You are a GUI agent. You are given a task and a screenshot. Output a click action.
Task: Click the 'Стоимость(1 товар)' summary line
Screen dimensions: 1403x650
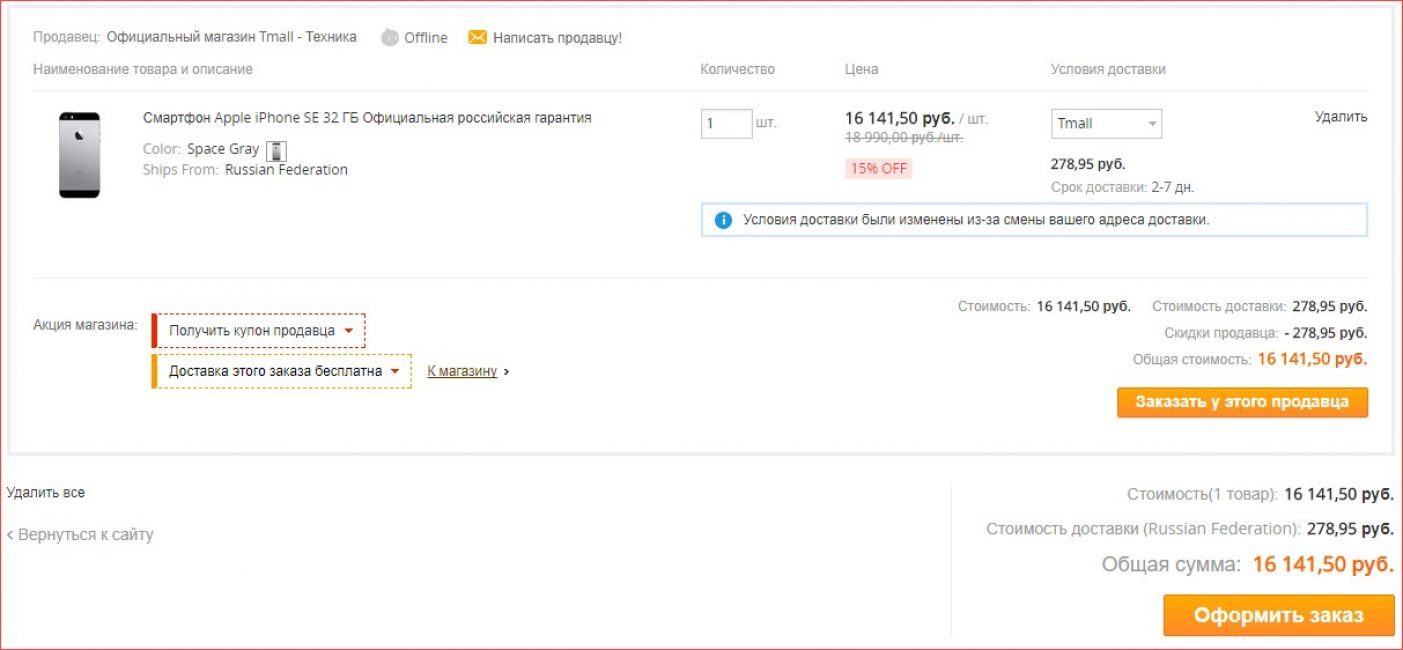(1260, 494)
